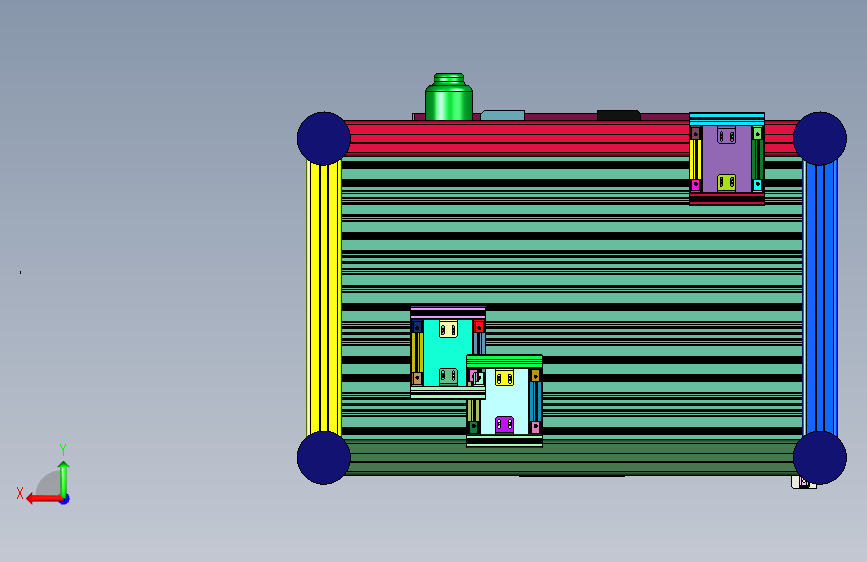Select the yellow clip on pale-blue module
The width and height of the screenshot is (867, 562).
tap(504, 378)
